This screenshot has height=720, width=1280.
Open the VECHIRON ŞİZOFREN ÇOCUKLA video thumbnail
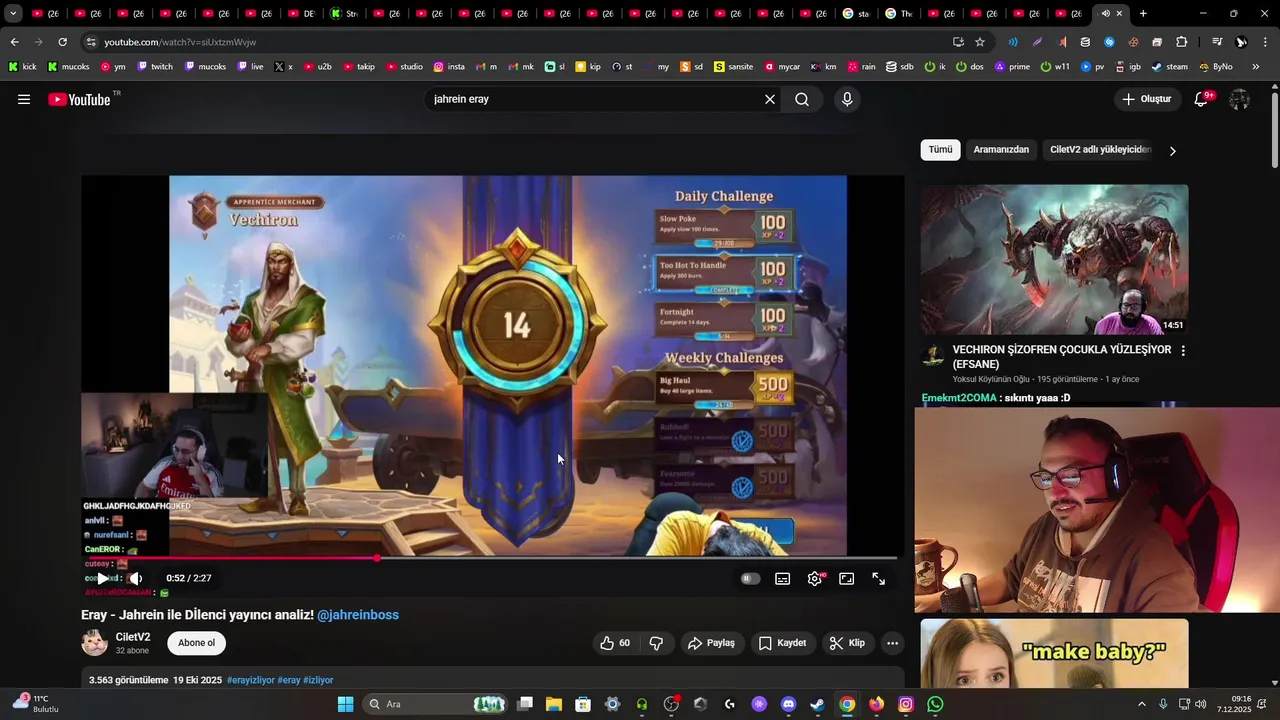click(x=1054, y=259)
